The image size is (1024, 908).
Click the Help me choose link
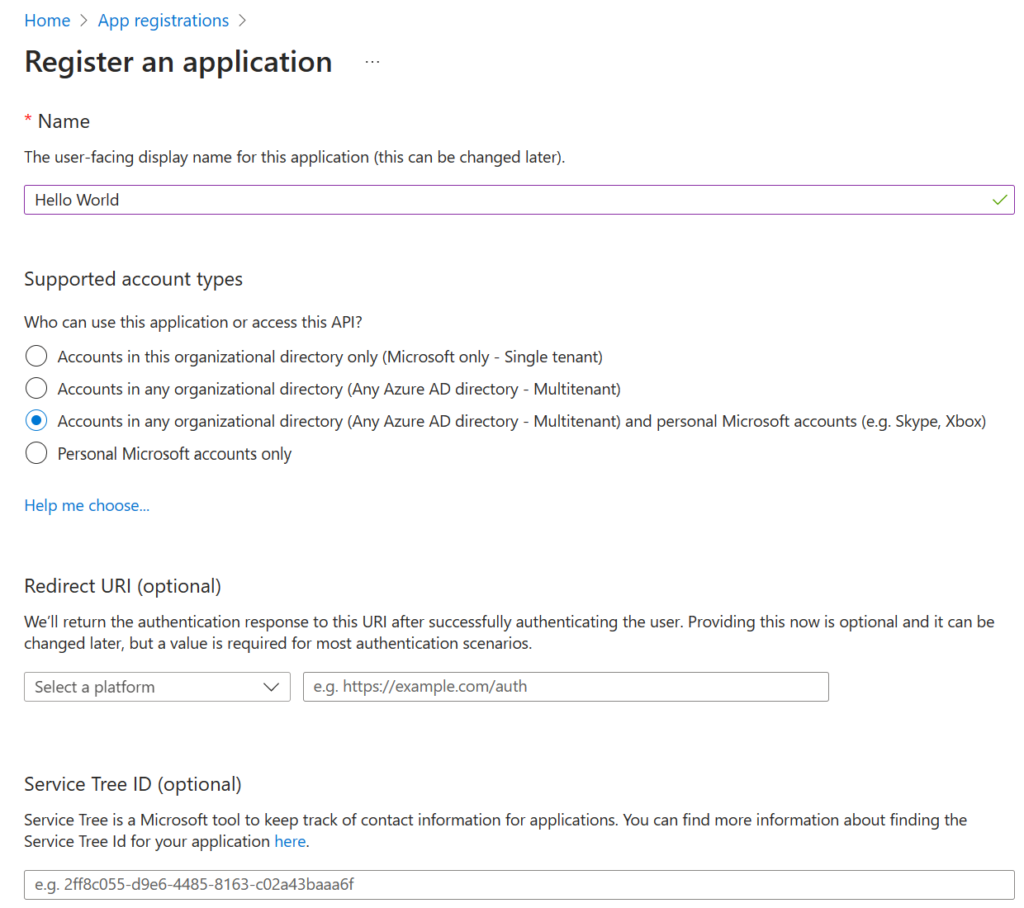pyautogui.click(x=86, y=505)
